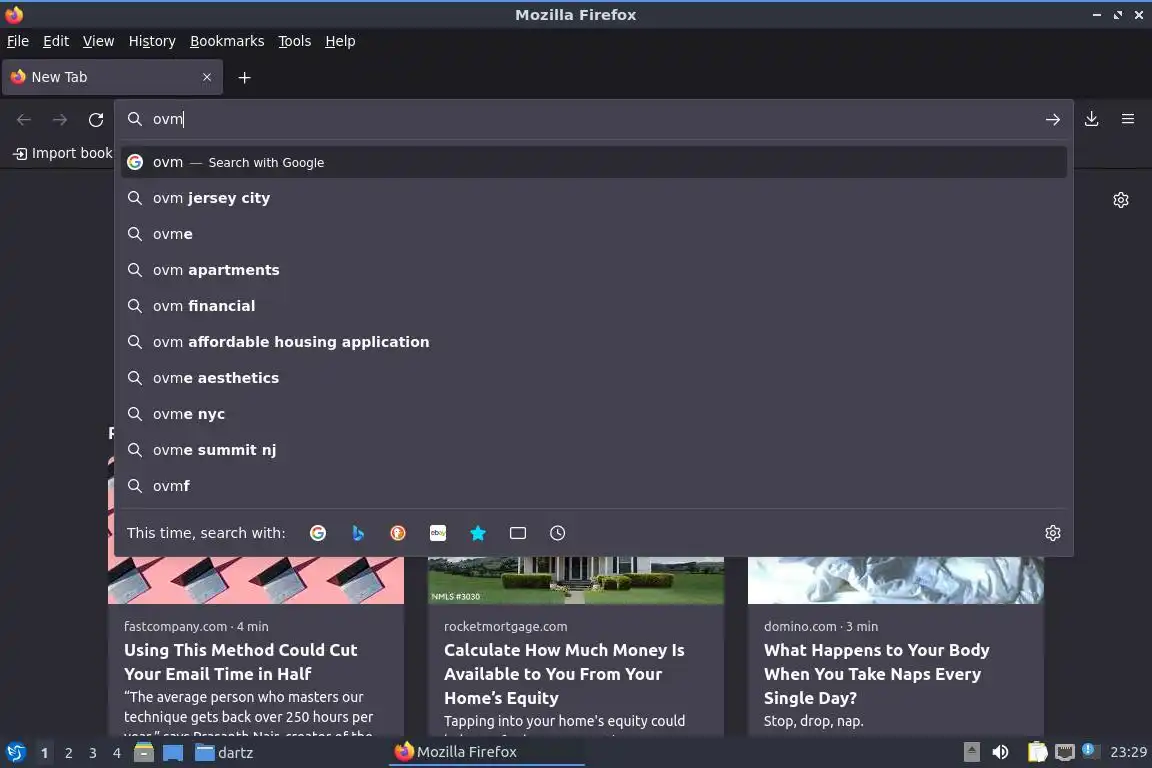Open the Tools menu
The height and width of the screenshot is (768, 1152).
pos(295,41)
